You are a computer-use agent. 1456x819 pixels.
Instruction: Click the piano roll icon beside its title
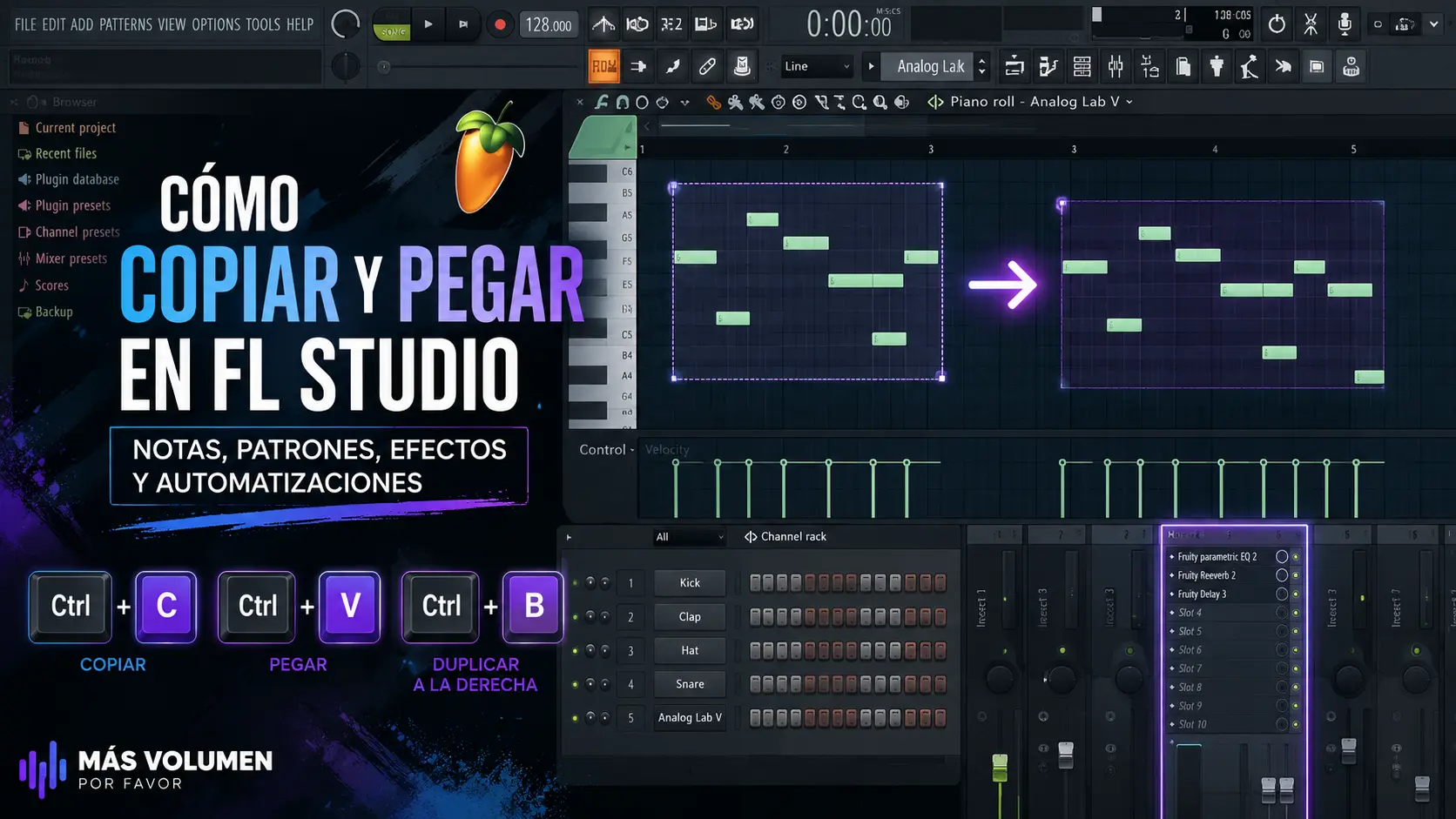pos(935,102)
